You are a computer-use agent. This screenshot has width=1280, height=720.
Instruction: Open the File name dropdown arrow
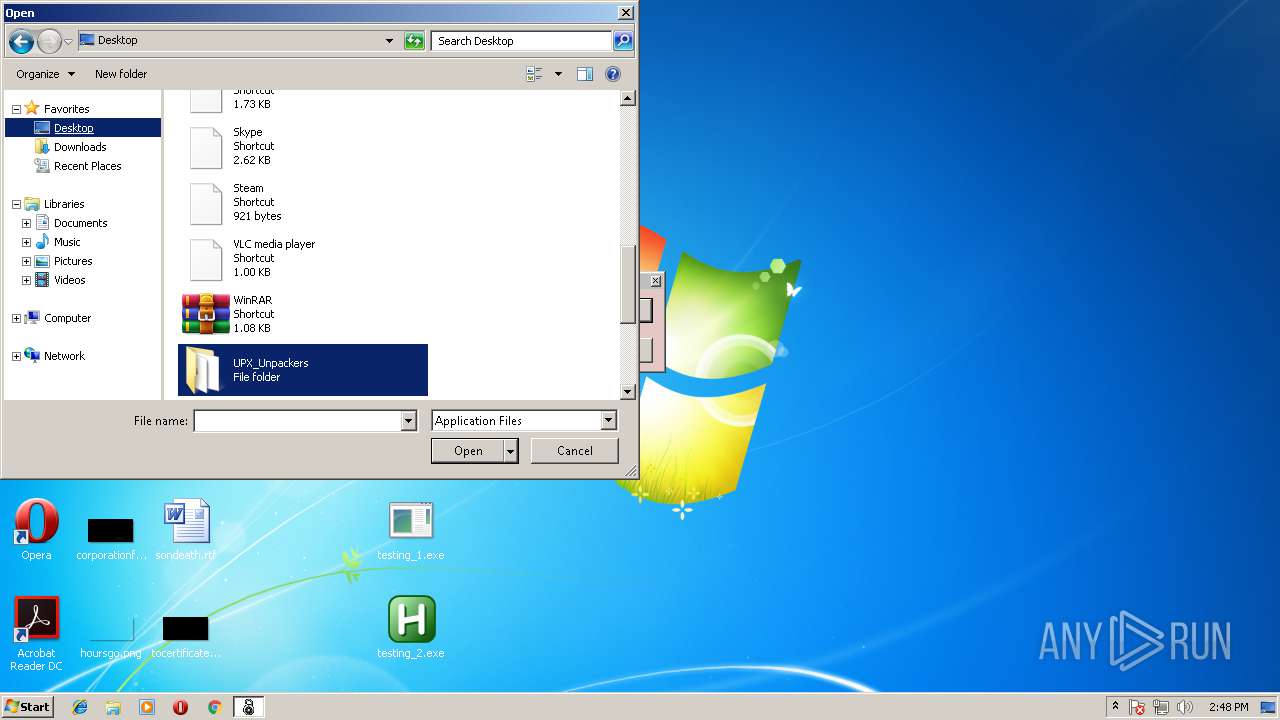[408, 421]
